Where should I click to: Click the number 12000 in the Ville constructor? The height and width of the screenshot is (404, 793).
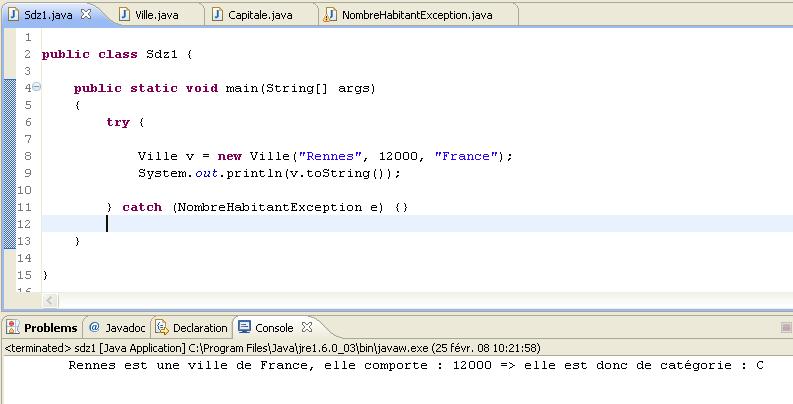point(399,156)
